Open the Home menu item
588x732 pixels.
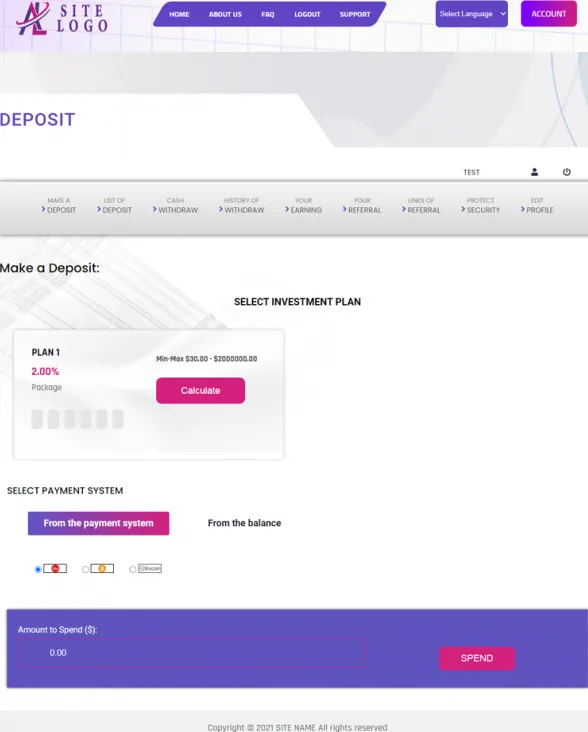(179, 14)
